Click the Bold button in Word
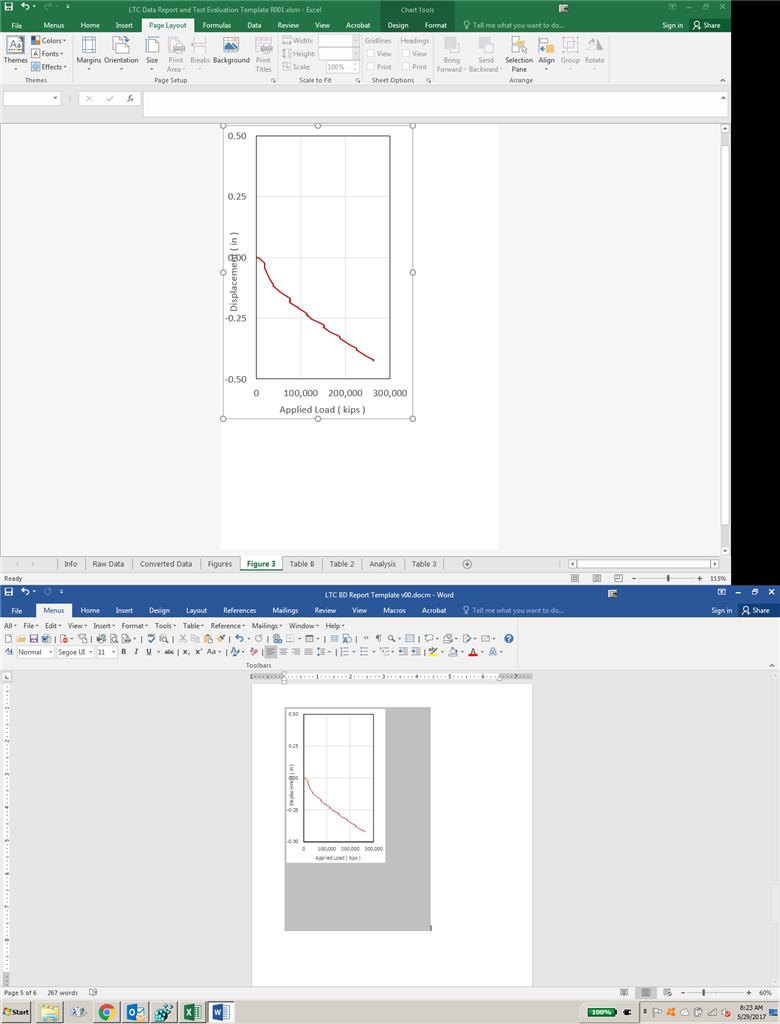The image size is (780, 1024). coord(123,652)
